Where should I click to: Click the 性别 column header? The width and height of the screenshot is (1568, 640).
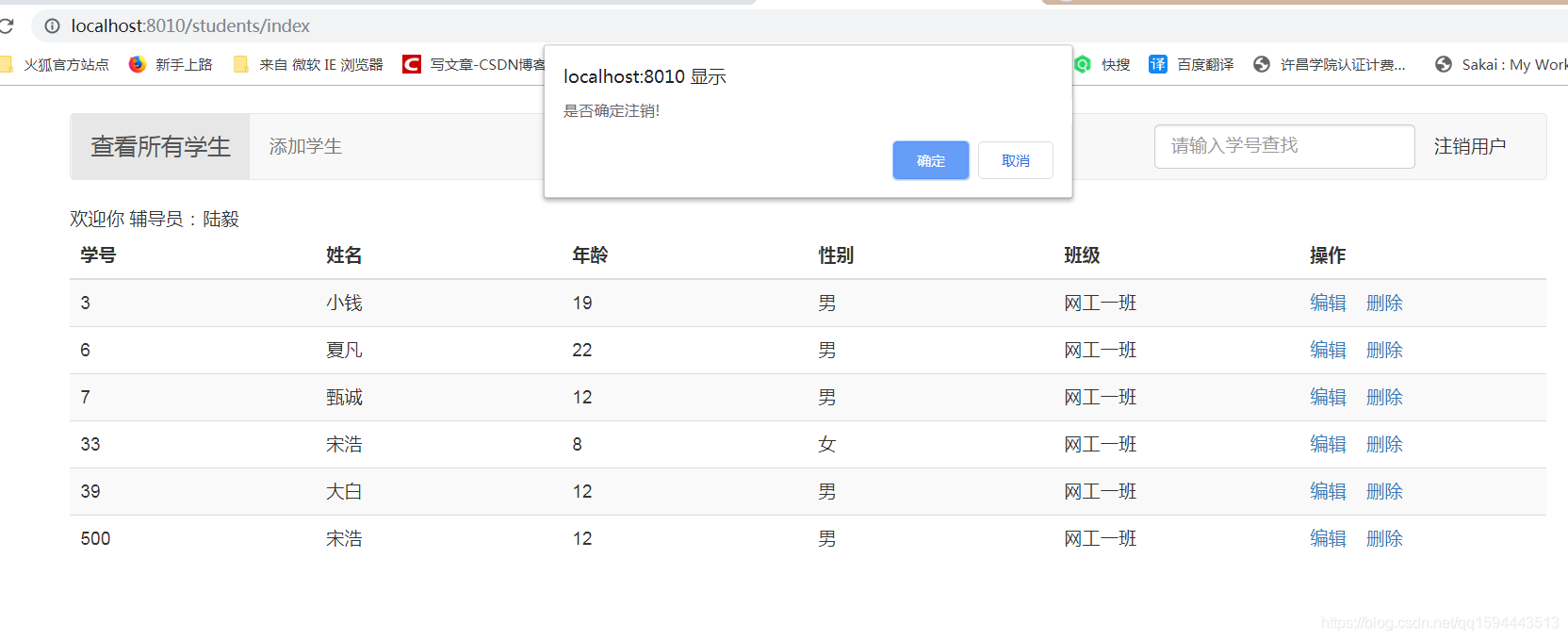point(836,255)
